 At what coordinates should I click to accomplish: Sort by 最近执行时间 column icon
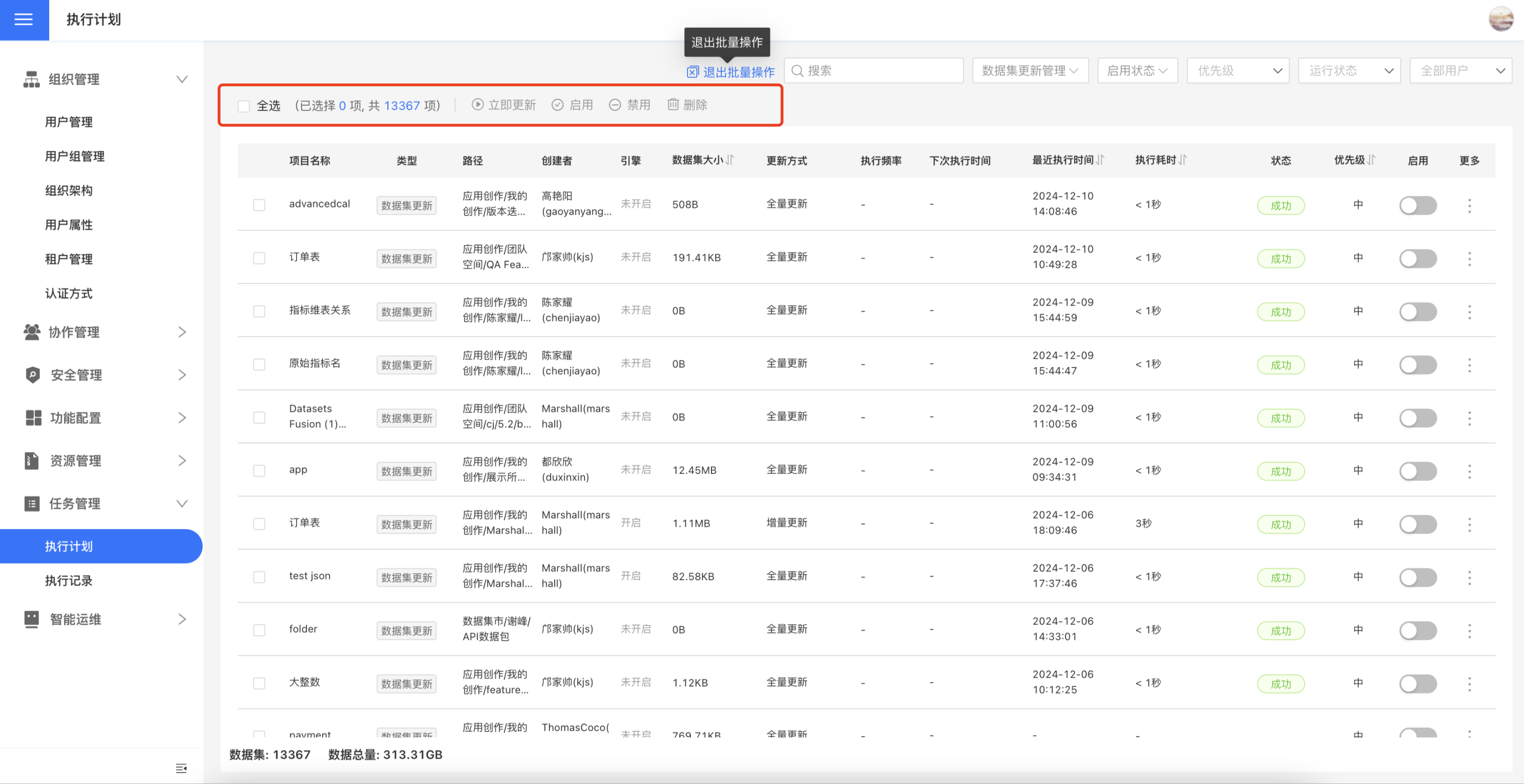(1100, 160)
